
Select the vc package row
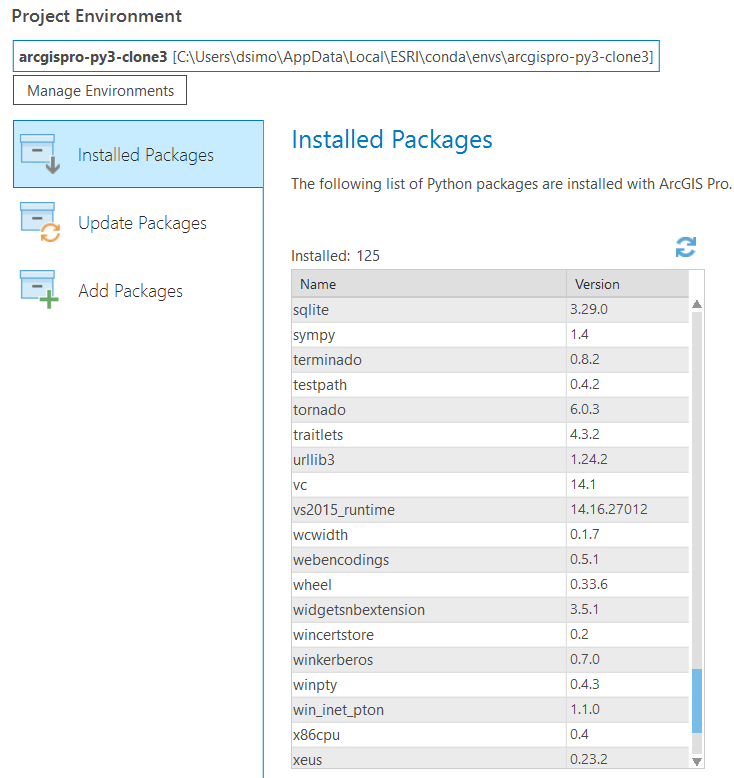[x=490, y=485]
